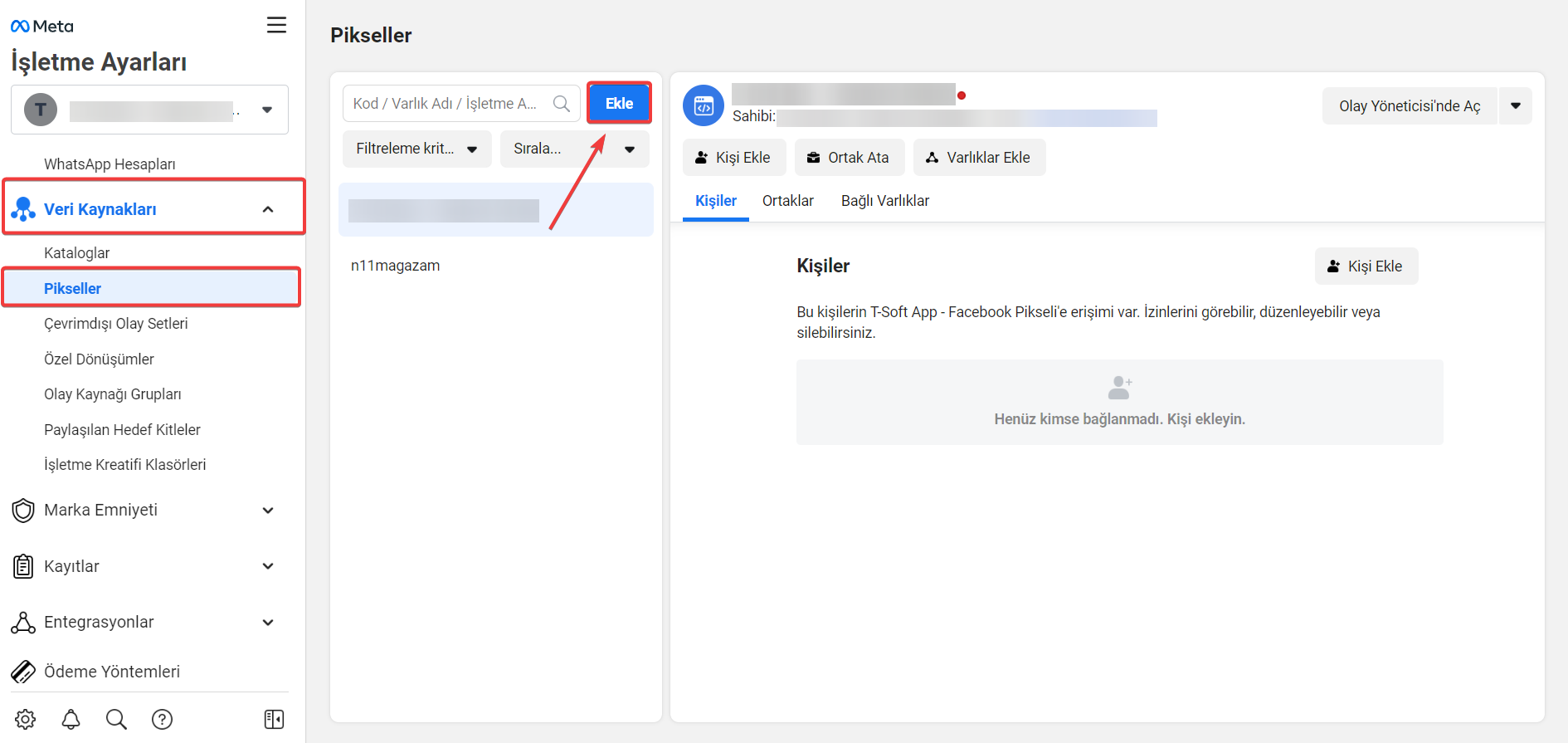
Task: Click the Kayıtlar clipboard icon
Action: coord(23,566)
